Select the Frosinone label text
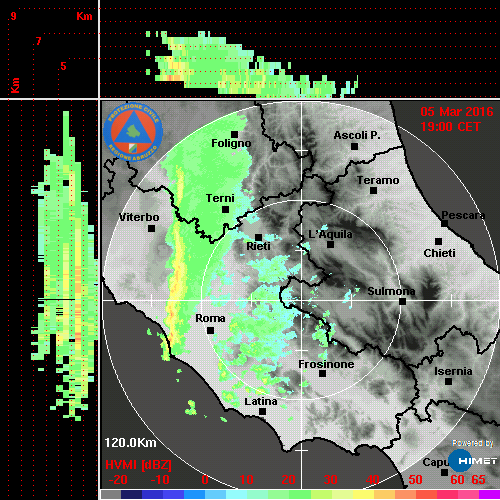The image size is (500, 500). pos(326,364)
